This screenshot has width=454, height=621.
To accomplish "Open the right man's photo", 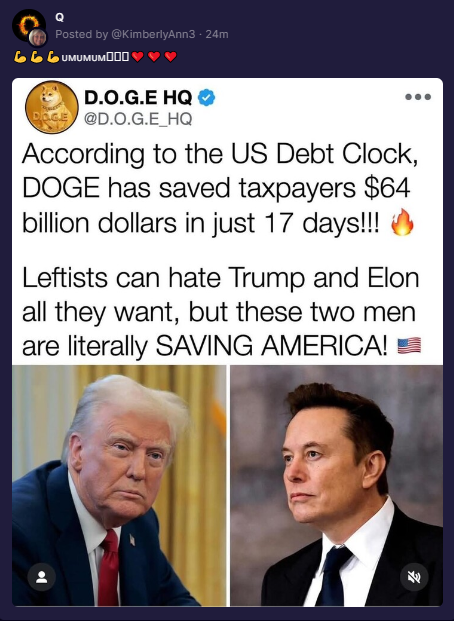I will pos(337,486).
